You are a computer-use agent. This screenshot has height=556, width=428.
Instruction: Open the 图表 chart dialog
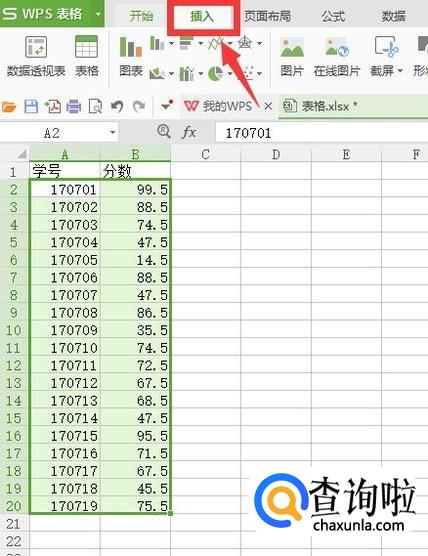tap(130, 56)
